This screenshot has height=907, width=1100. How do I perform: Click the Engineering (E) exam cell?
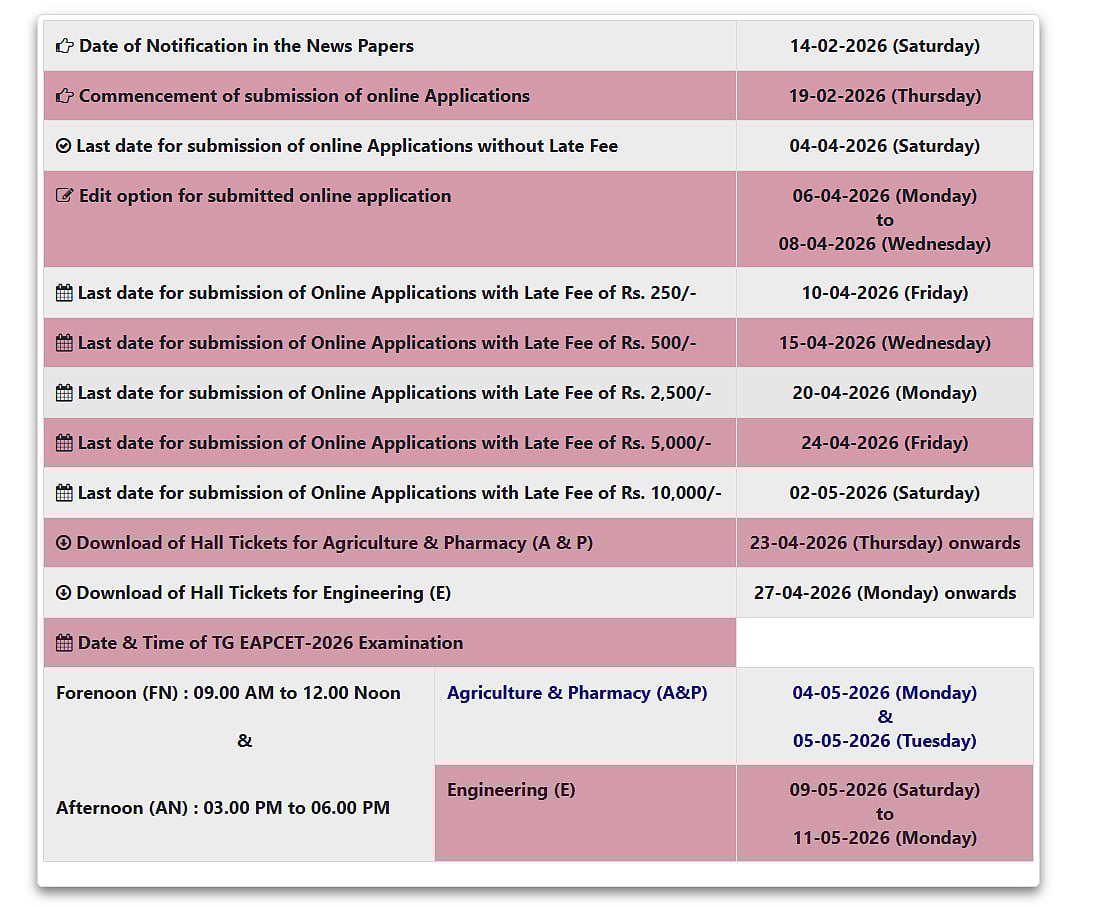tap(511, 790)
